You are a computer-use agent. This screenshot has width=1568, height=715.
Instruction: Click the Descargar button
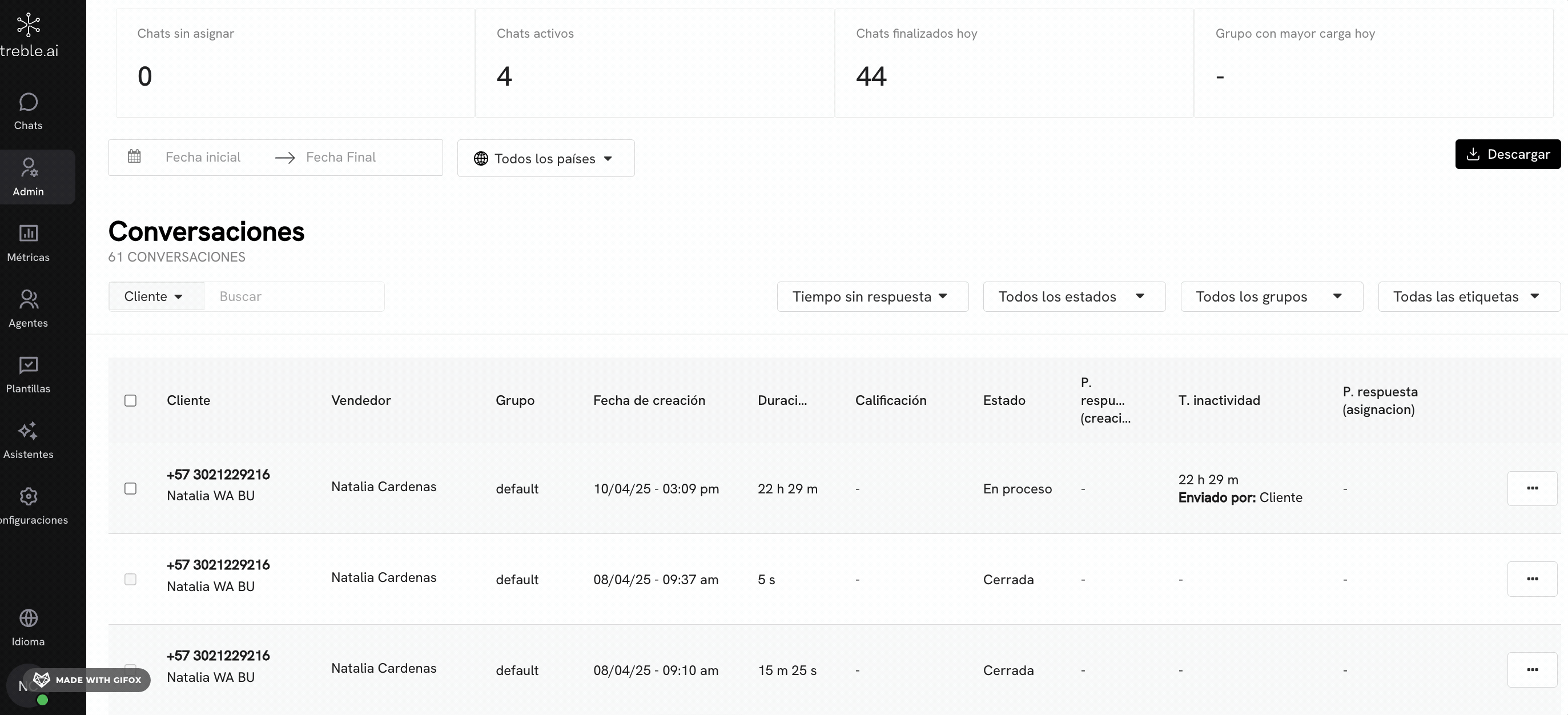pyautogui.click(x=1507, y=154)
